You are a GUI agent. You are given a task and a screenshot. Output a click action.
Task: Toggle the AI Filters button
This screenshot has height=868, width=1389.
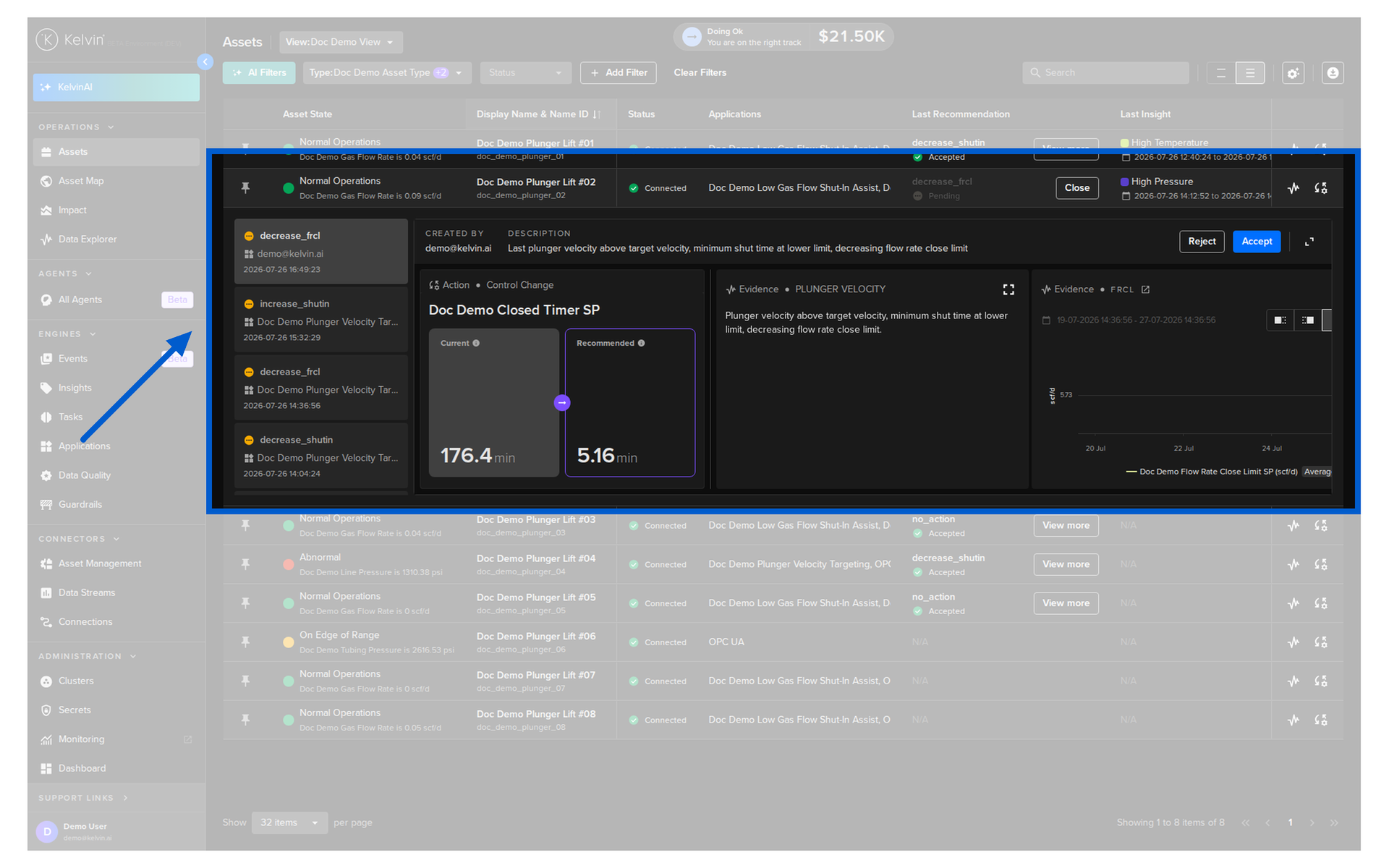click(260, 73)
